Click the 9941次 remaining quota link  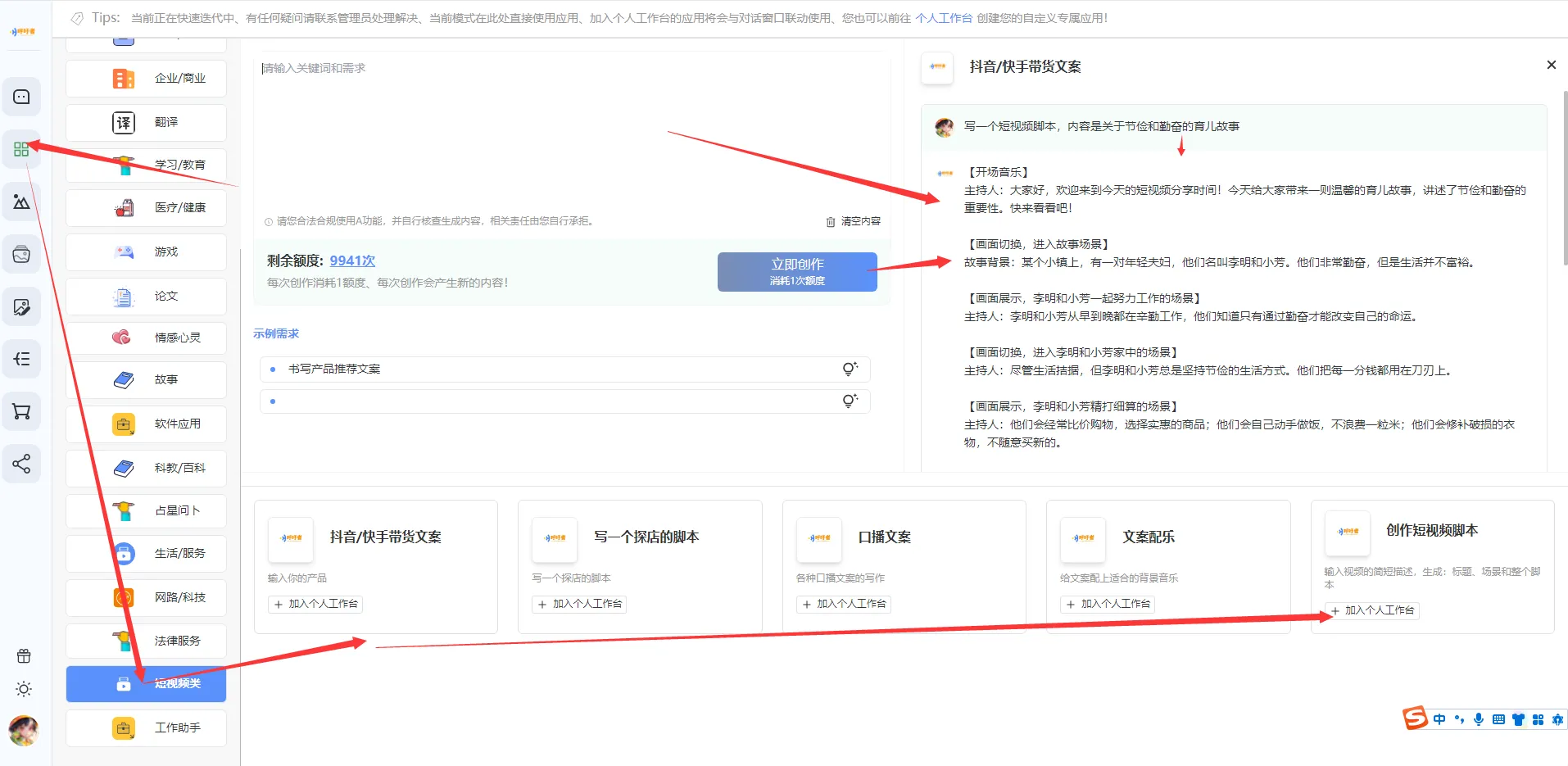(352, 261)
